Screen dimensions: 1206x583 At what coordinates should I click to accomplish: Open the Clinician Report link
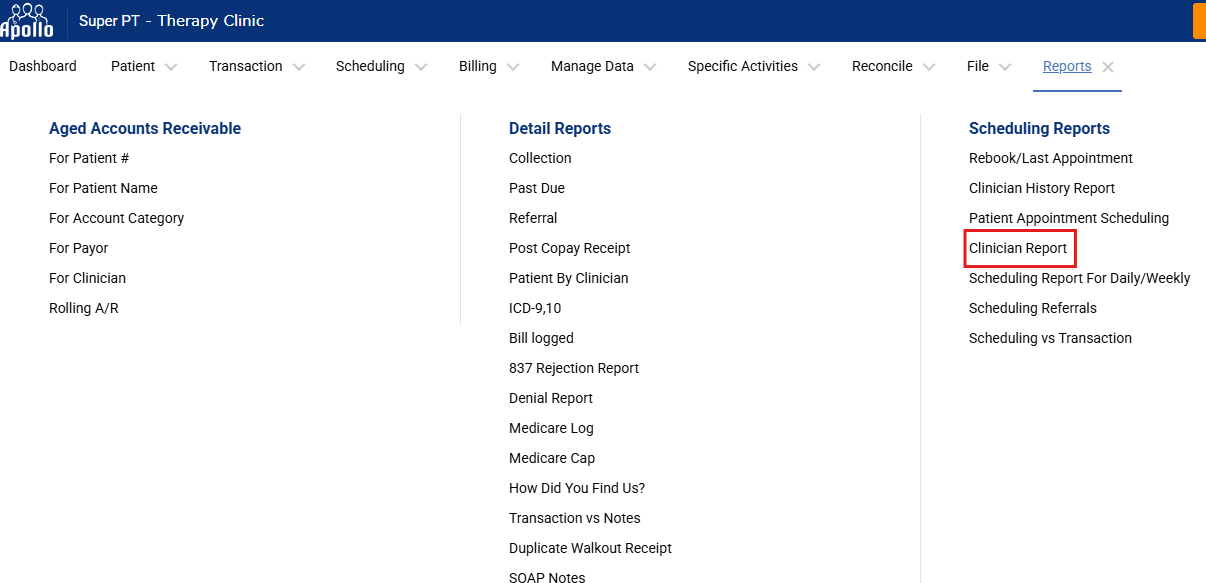pos(1018,248)
